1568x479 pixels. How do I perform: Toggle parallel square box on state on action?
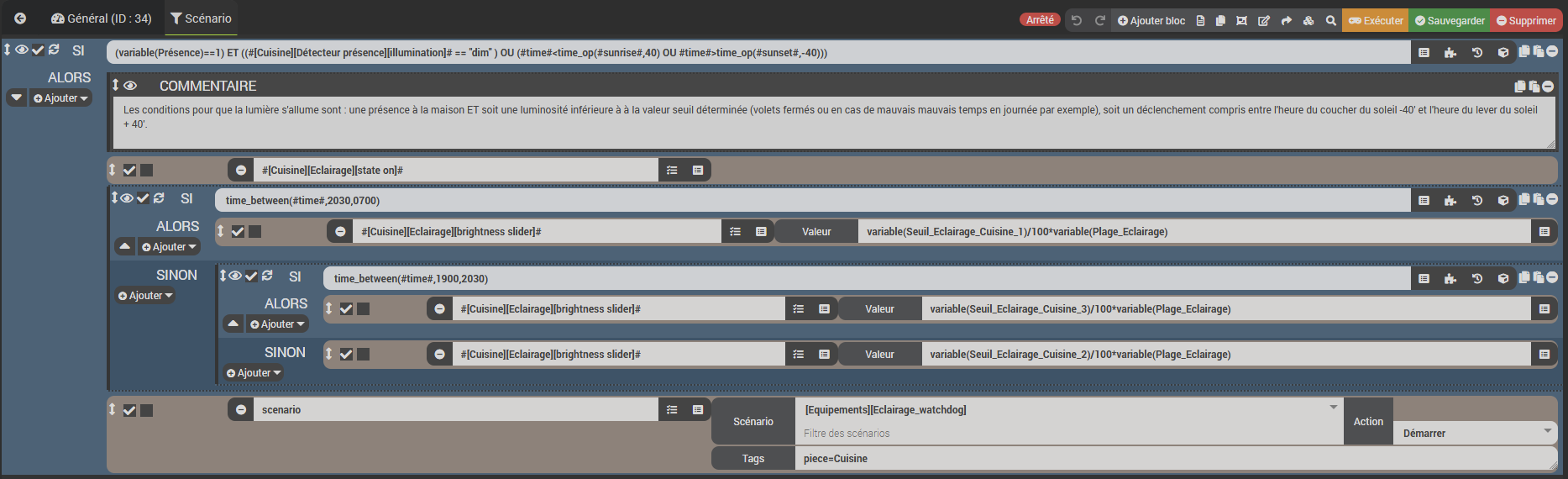(146, 170)
